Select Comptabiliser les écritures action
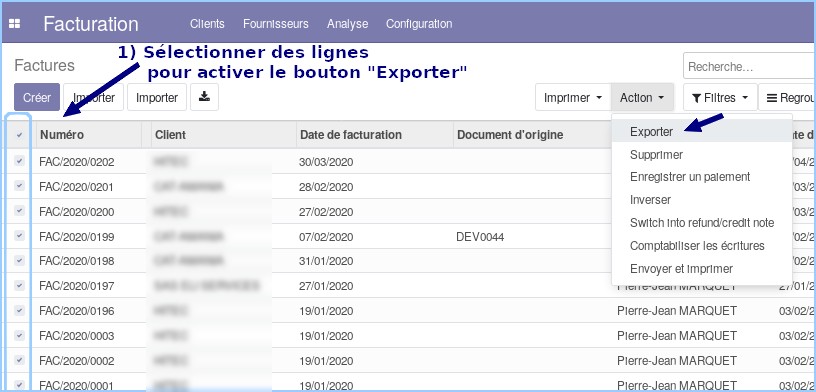Viewport: 816px width, 392px height. pos(702,246)
